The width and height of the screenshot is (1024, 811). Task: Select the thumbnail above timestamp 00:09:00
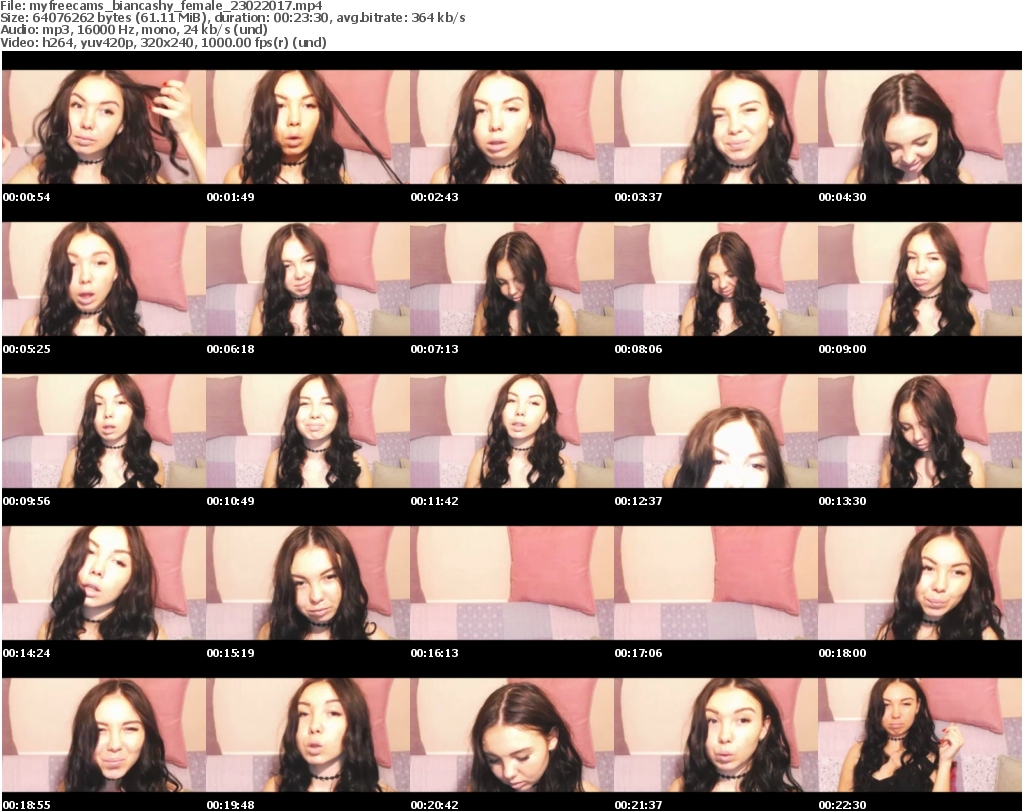pyautogui.click(x=920, y=279)
